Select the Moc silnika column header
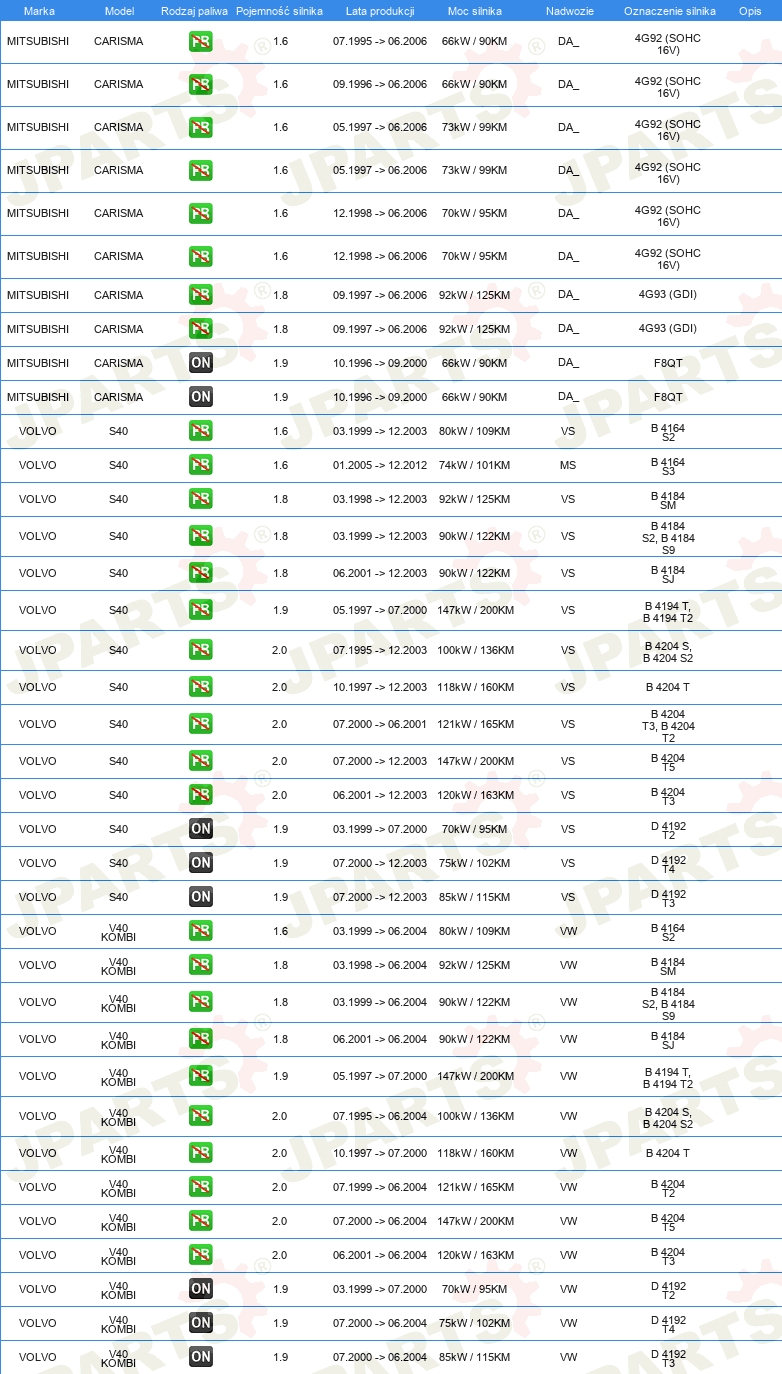Screen dimensions: 782x1374 [x=475, y=11]
